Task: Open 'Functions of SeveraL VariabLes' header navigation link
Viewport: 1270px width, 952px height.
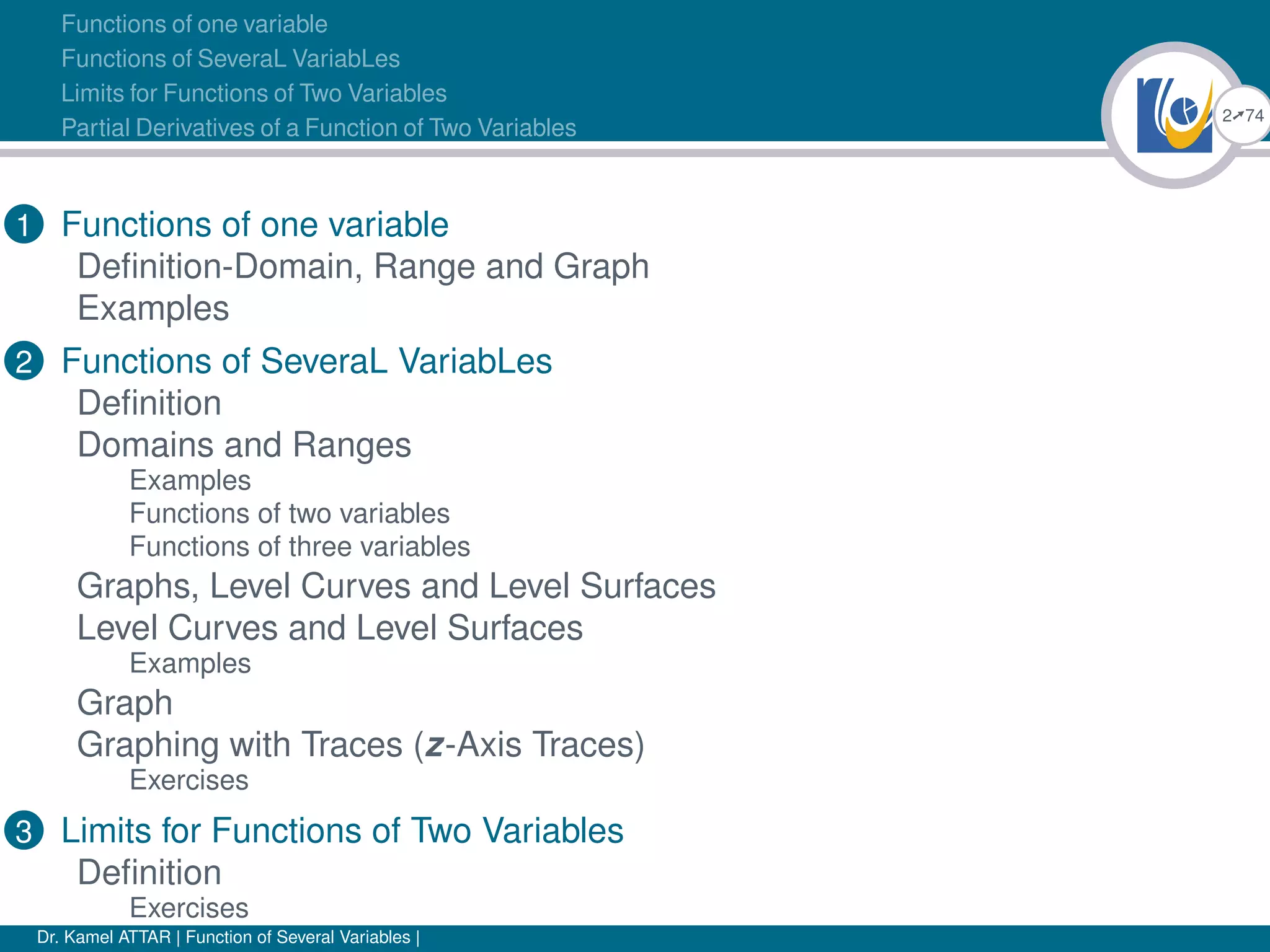Action: click(x=231, y=59)
